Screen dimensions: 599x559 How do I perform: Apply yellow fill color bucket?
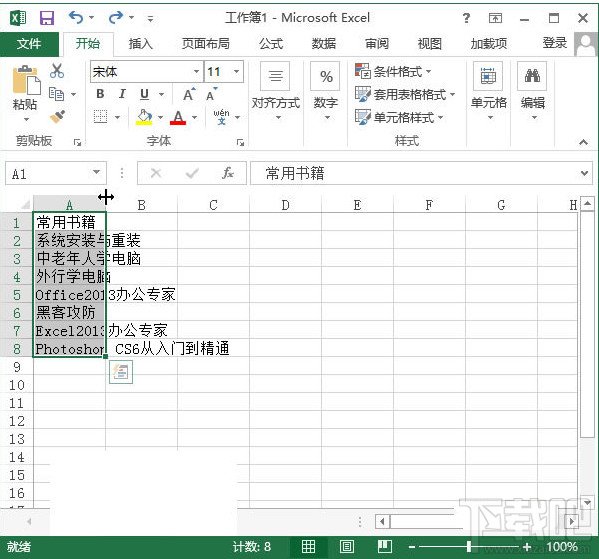pos(144,117)
